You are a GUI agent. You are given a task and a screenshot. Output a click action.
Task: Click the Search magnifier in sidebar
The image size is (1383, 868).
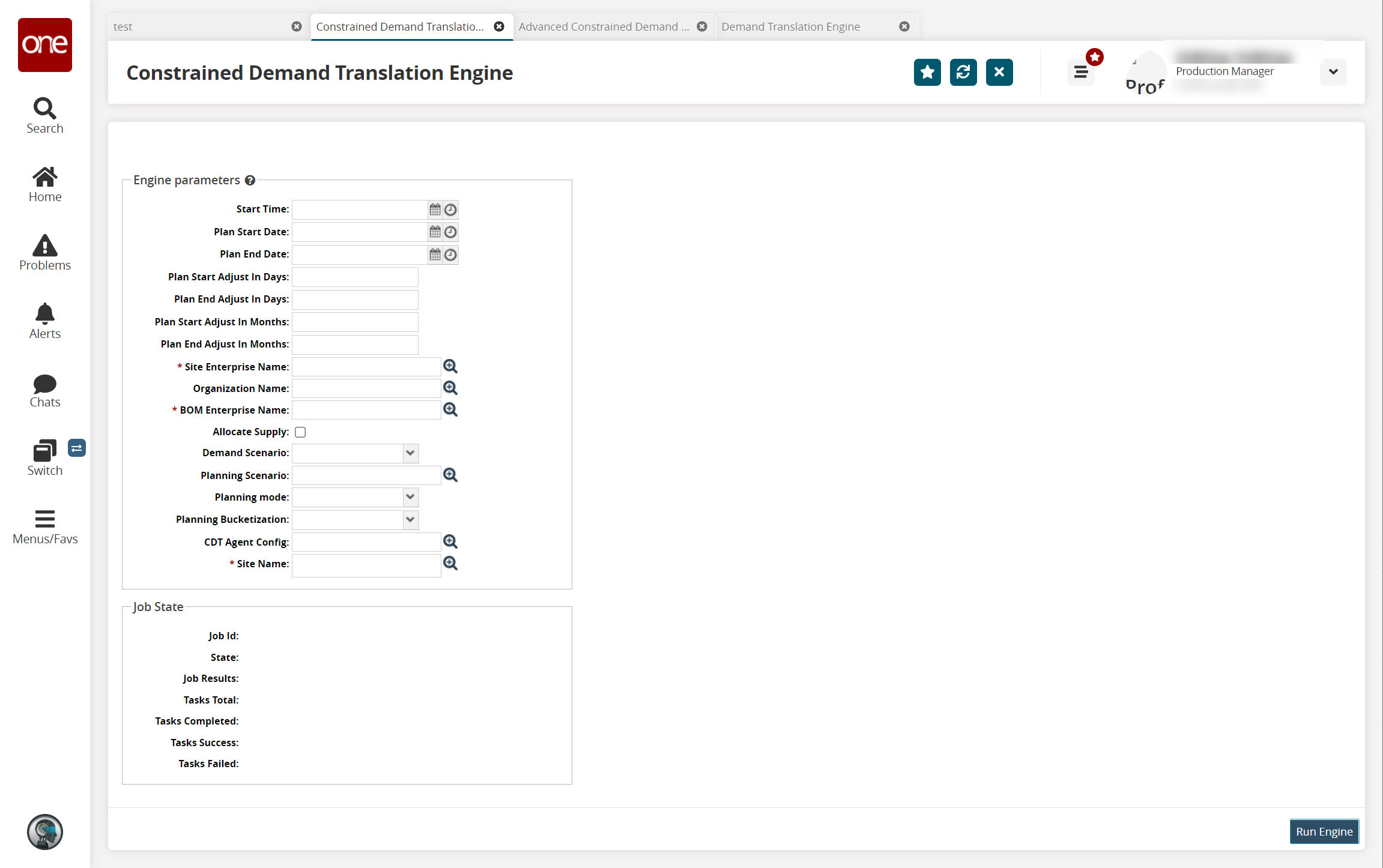(44, 109)
